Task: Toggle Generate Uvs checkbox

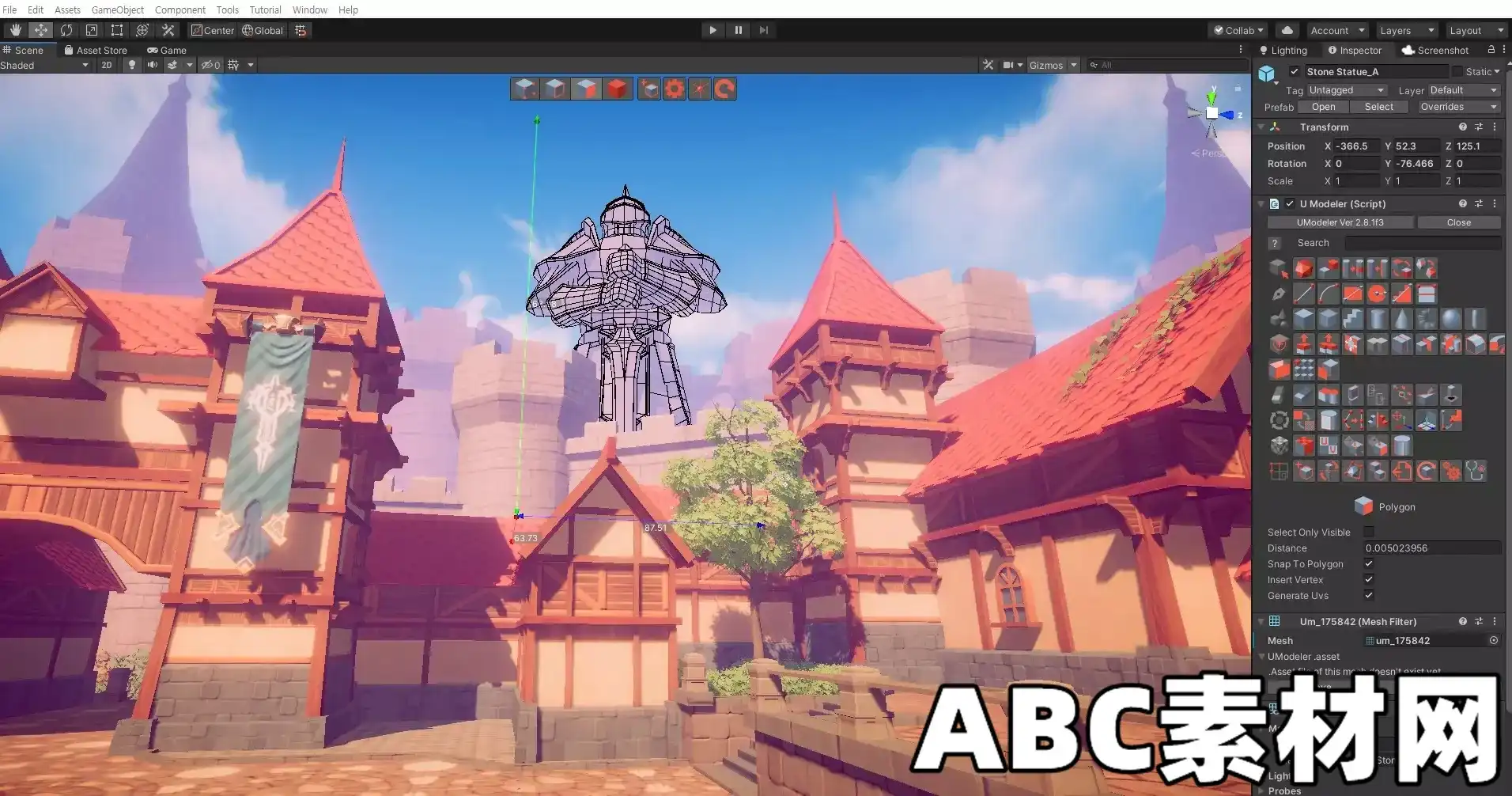Action: [x=1369, y=595]
